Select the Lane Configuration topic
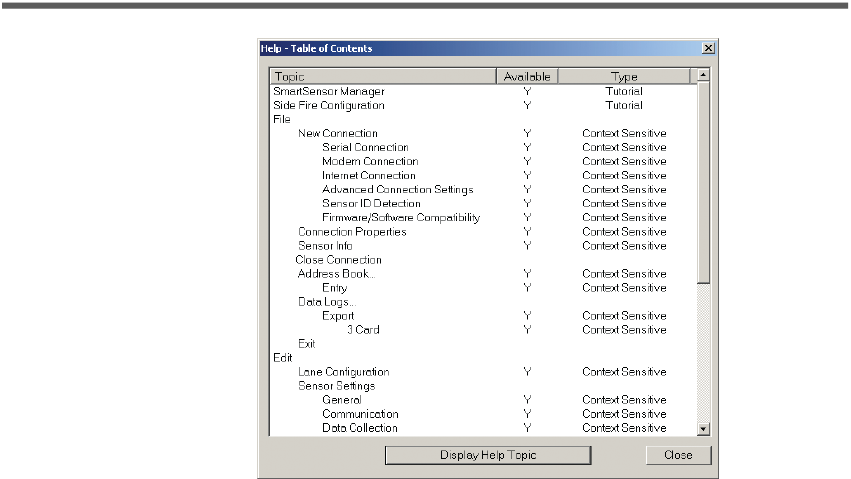Viewport: 851px width, 479px height. (344, 372)
